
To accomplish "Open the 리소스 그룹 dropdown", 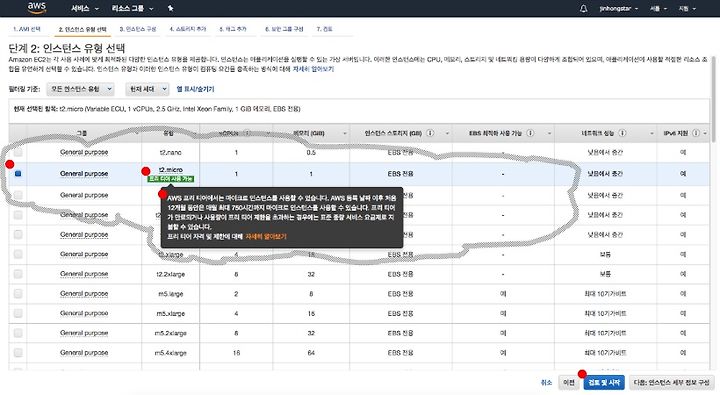I will click(132, 8).
